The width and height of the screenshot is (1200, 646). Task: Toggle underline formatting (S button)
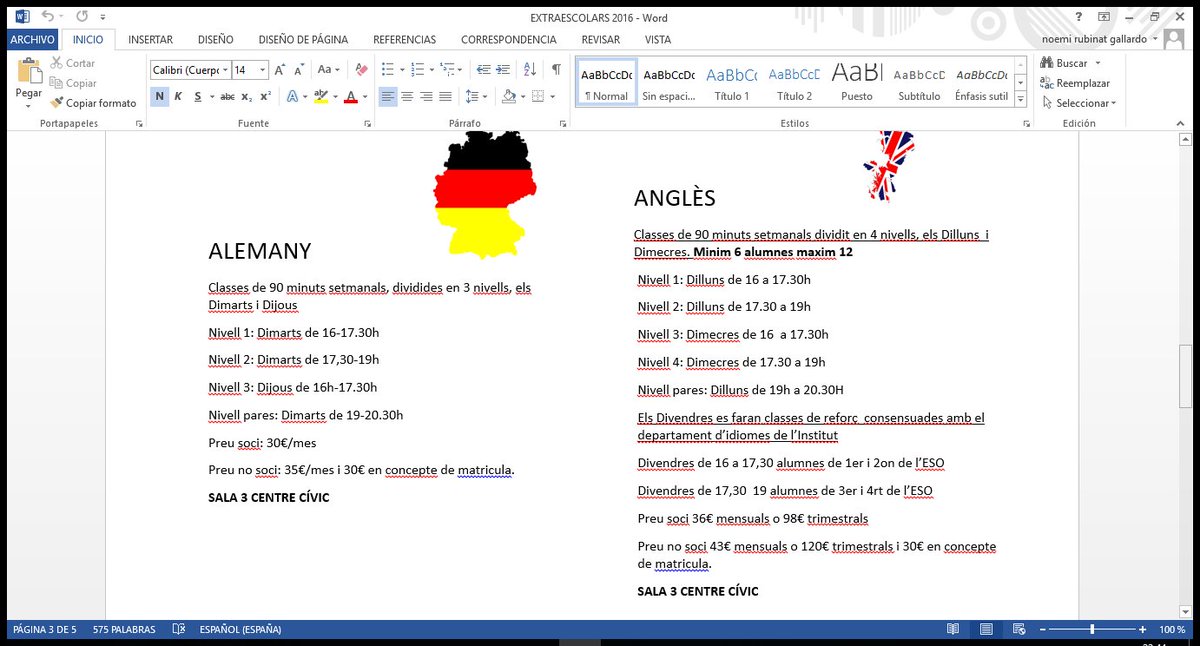(x=198, y=96)
